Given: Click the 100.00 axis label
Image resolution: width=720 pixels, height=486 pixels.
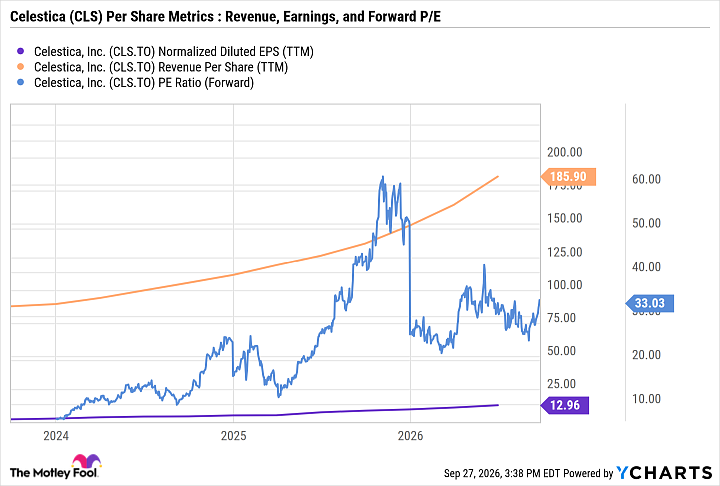Looking at the screenshot, I should coord(564,285).
